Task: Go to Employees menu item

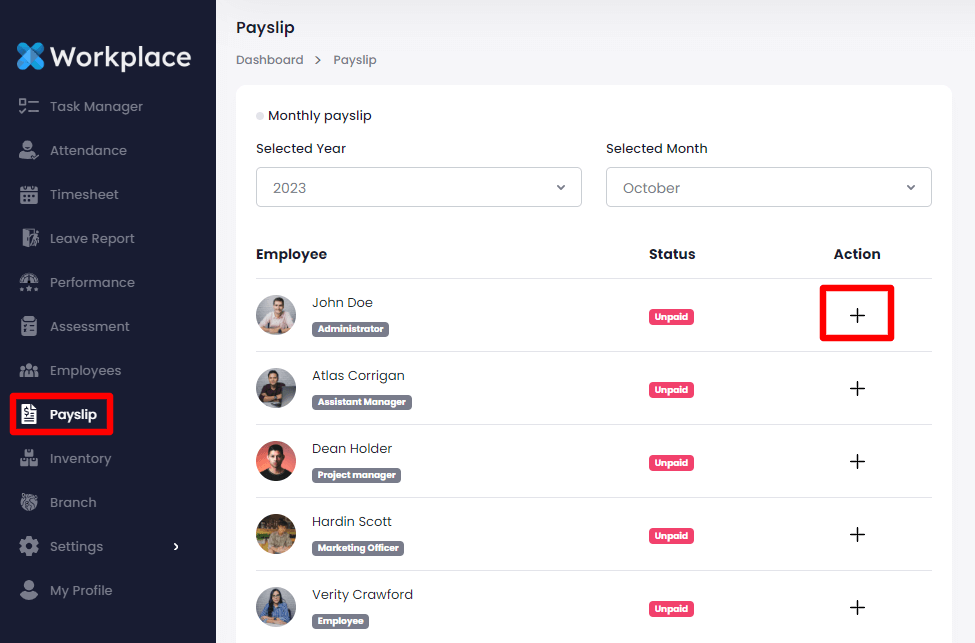Action: [85, 370]
